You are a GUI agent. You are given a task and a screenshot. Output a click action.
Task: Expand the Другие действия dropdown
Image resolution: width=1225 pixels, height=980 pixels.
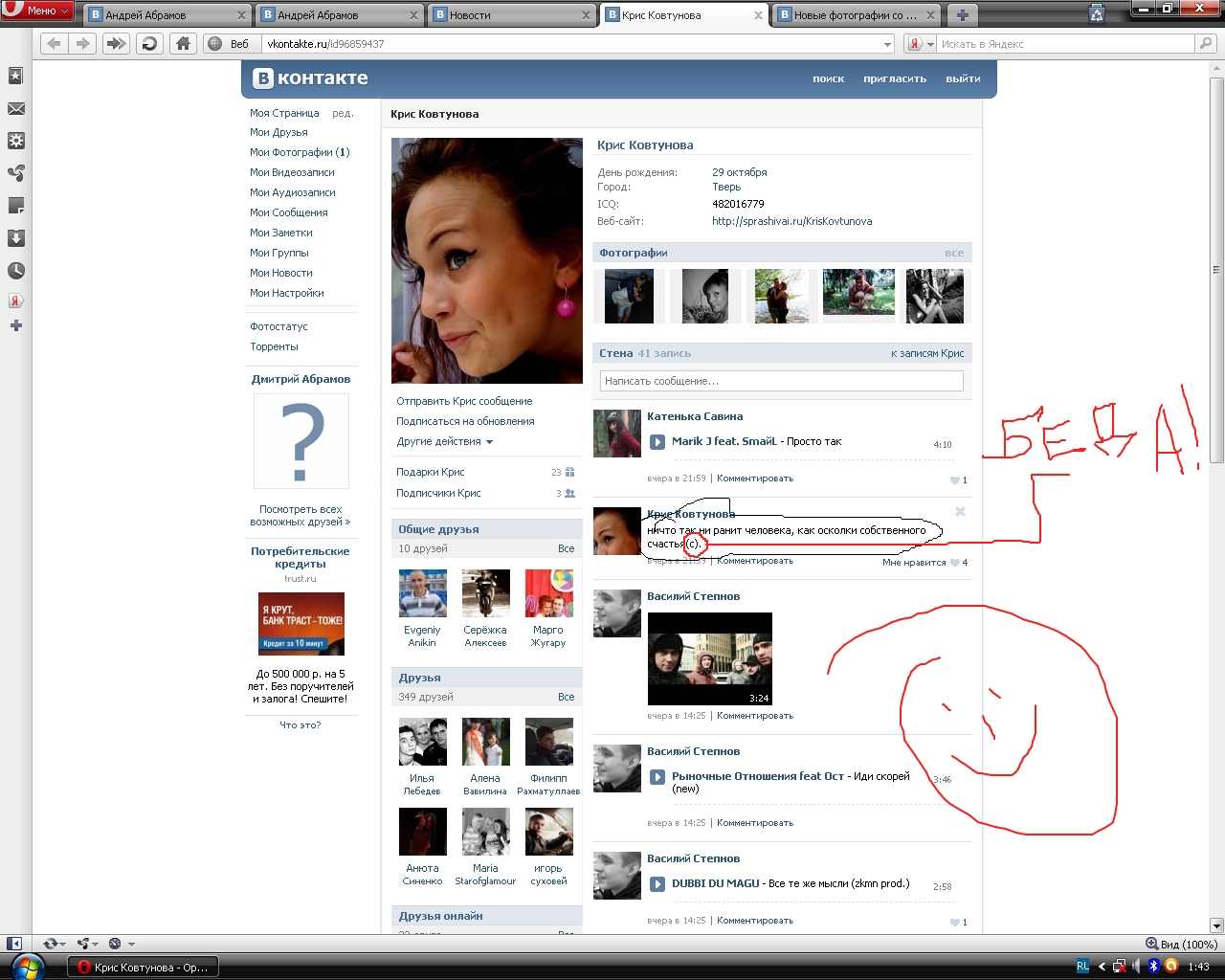coord(445,441)
